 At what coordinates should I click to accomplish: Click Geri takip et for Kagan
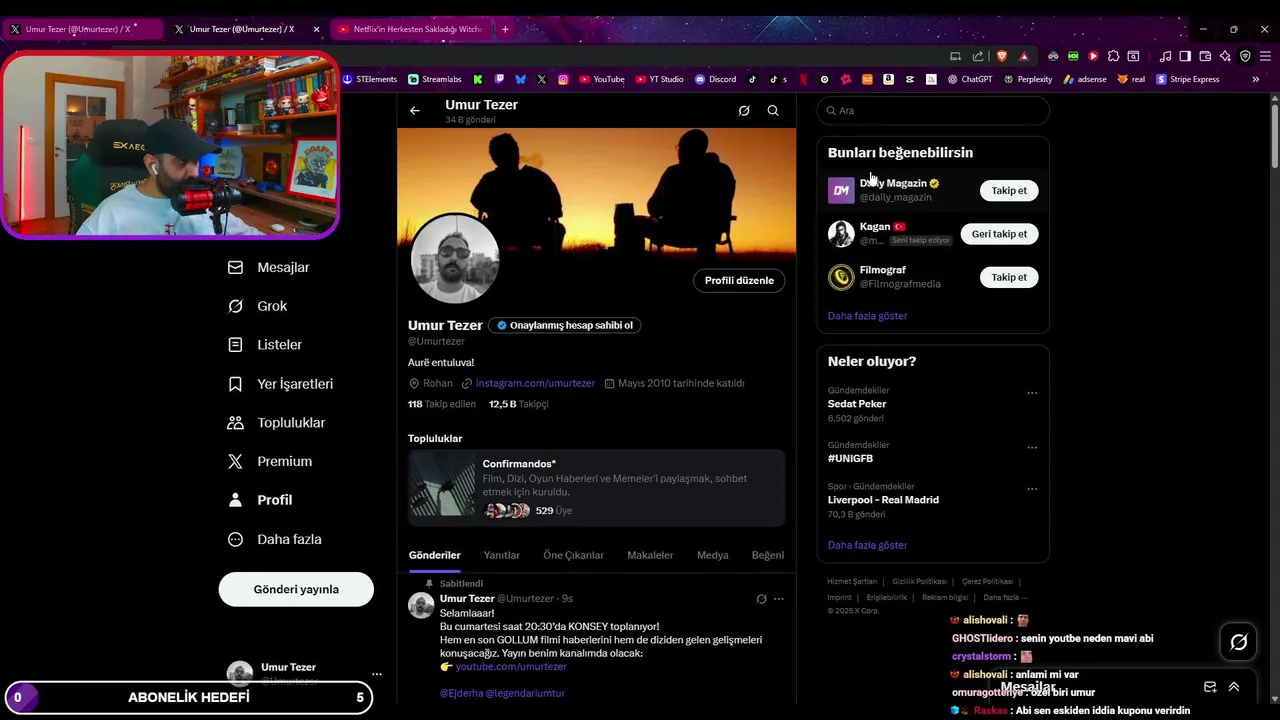(x=999, y=234)
